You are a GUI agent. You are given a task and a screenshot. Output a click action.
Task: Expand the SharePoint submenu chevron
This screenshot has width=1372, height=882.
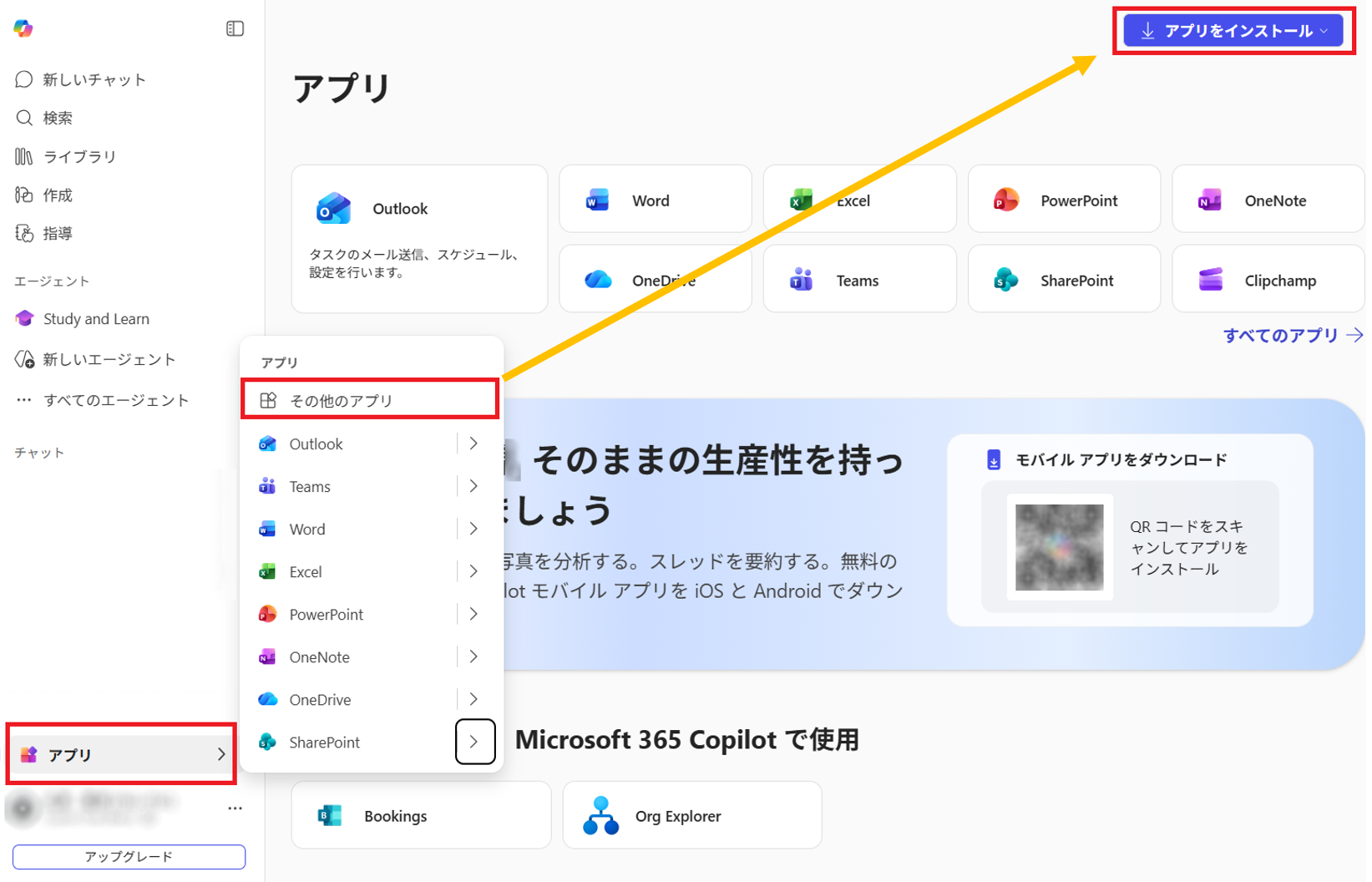point(475,742)
